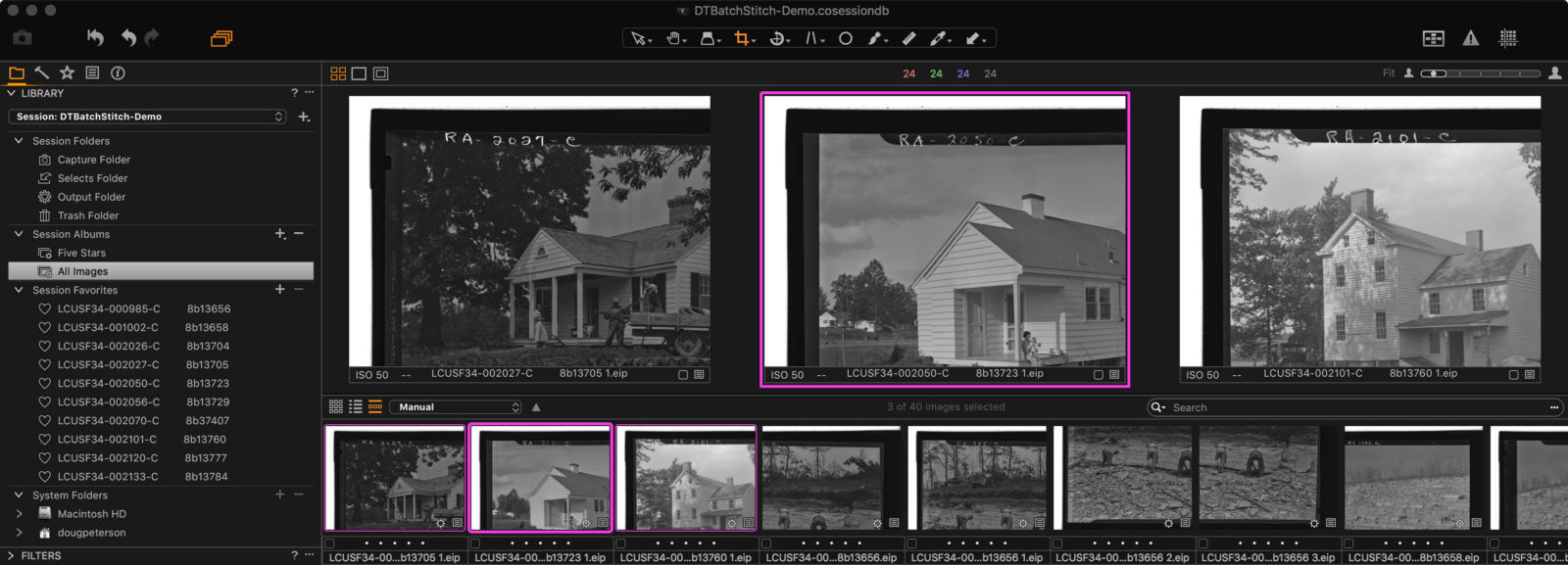
Task: Click Fit zoom label in viewer
Action: pos(1389,73)
